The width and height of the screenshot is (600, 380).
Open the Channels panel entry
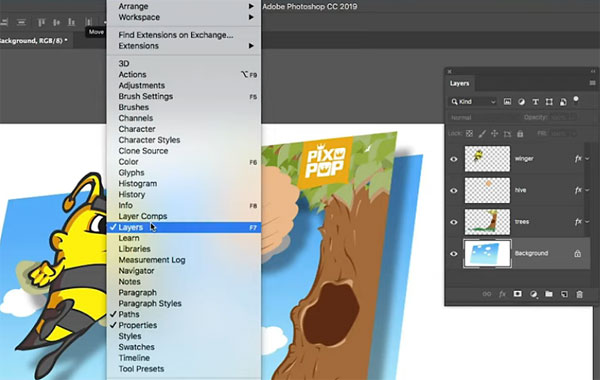click(184, 118)
